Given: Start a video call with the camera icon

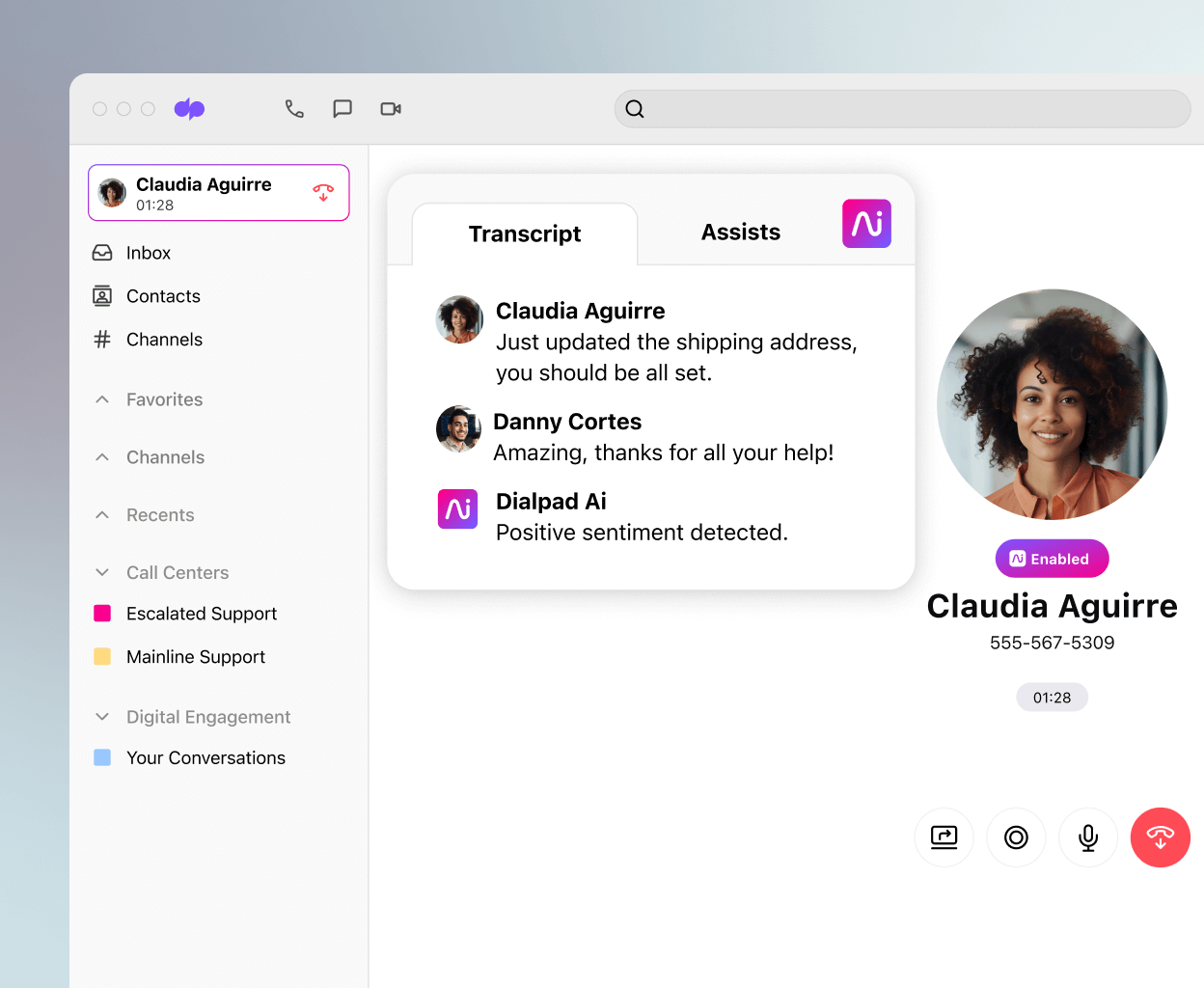Looking at the screenshot, I should pyautogui.click(x=390, y=108).
